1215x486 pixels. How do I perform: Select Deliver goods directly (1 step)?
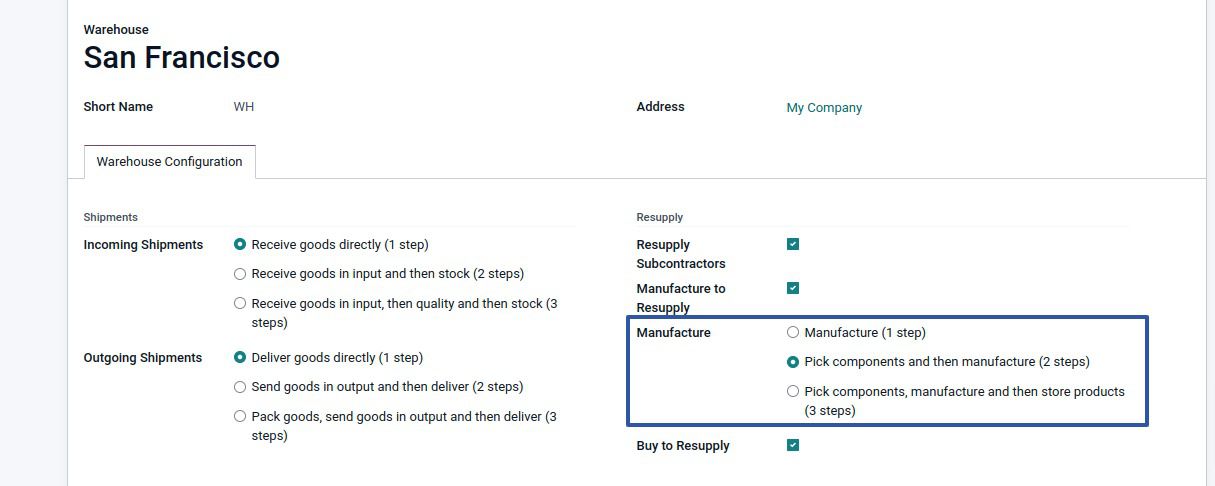(240, 358)
